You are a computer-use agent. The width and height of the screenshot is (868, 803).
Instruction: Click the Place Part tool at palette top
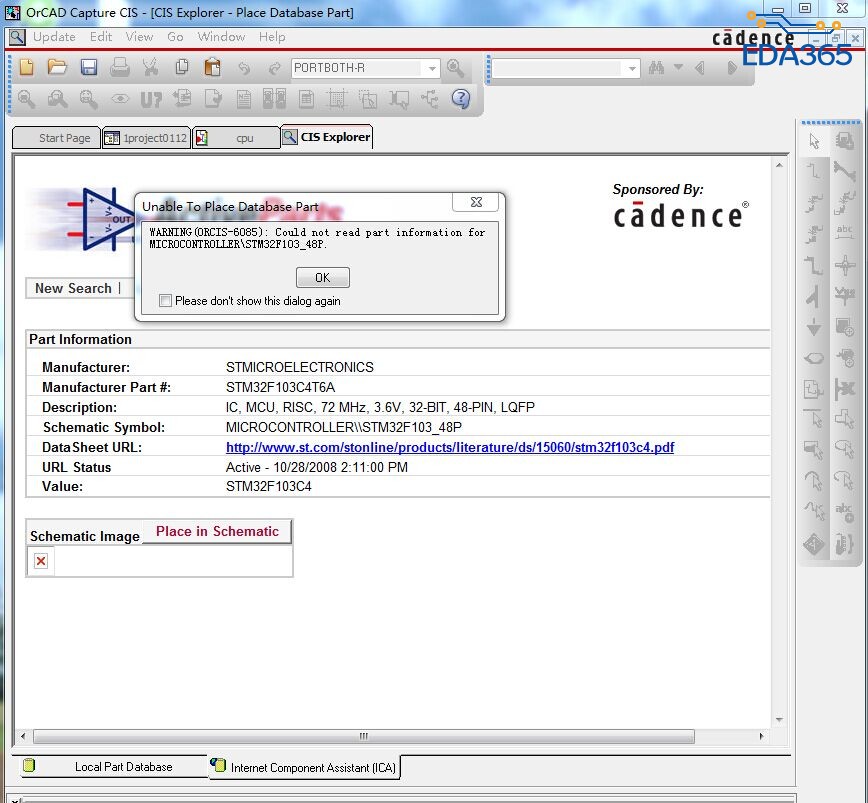tap(844, 141)
